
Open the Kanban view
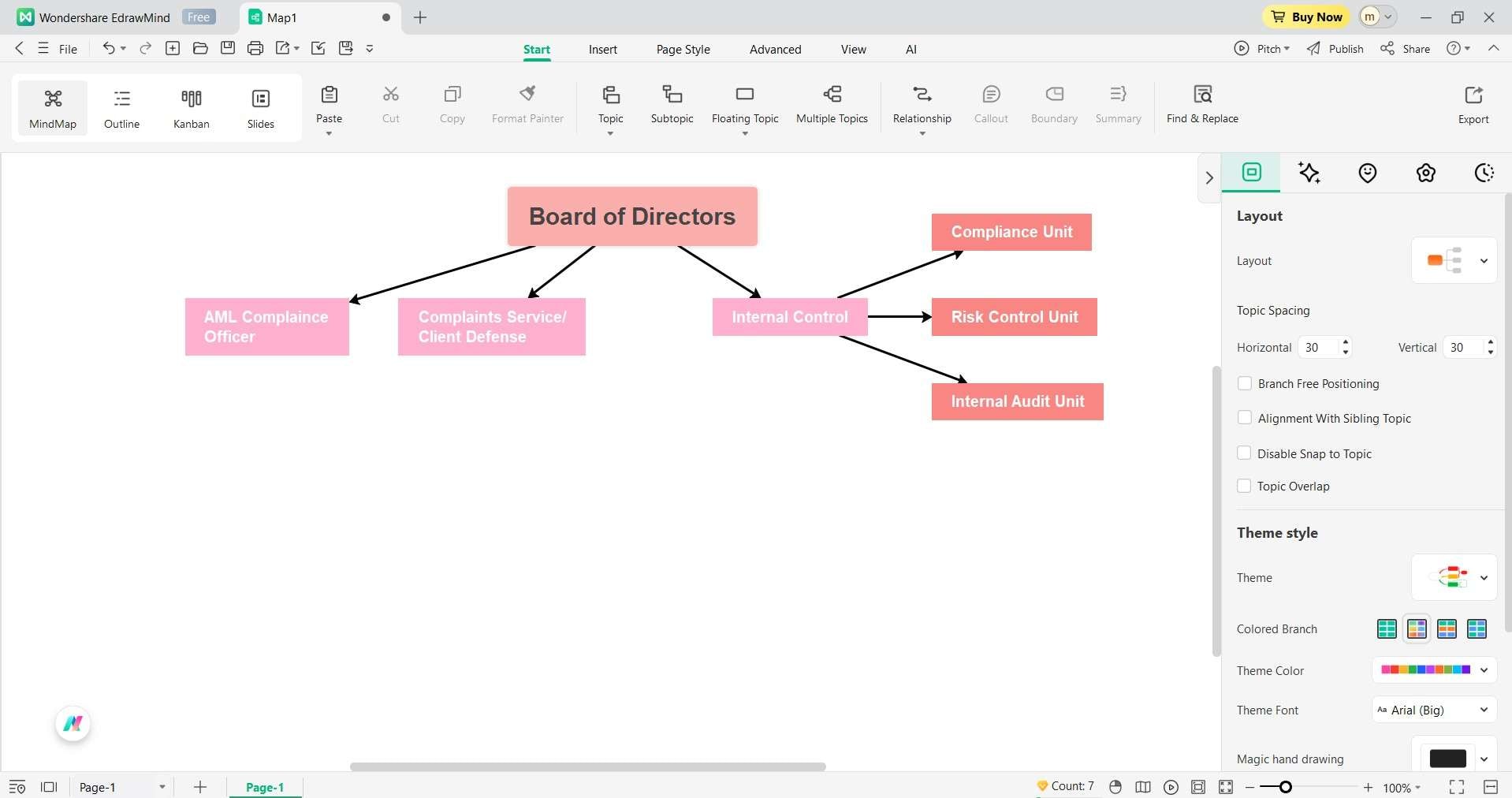(190, 107)
